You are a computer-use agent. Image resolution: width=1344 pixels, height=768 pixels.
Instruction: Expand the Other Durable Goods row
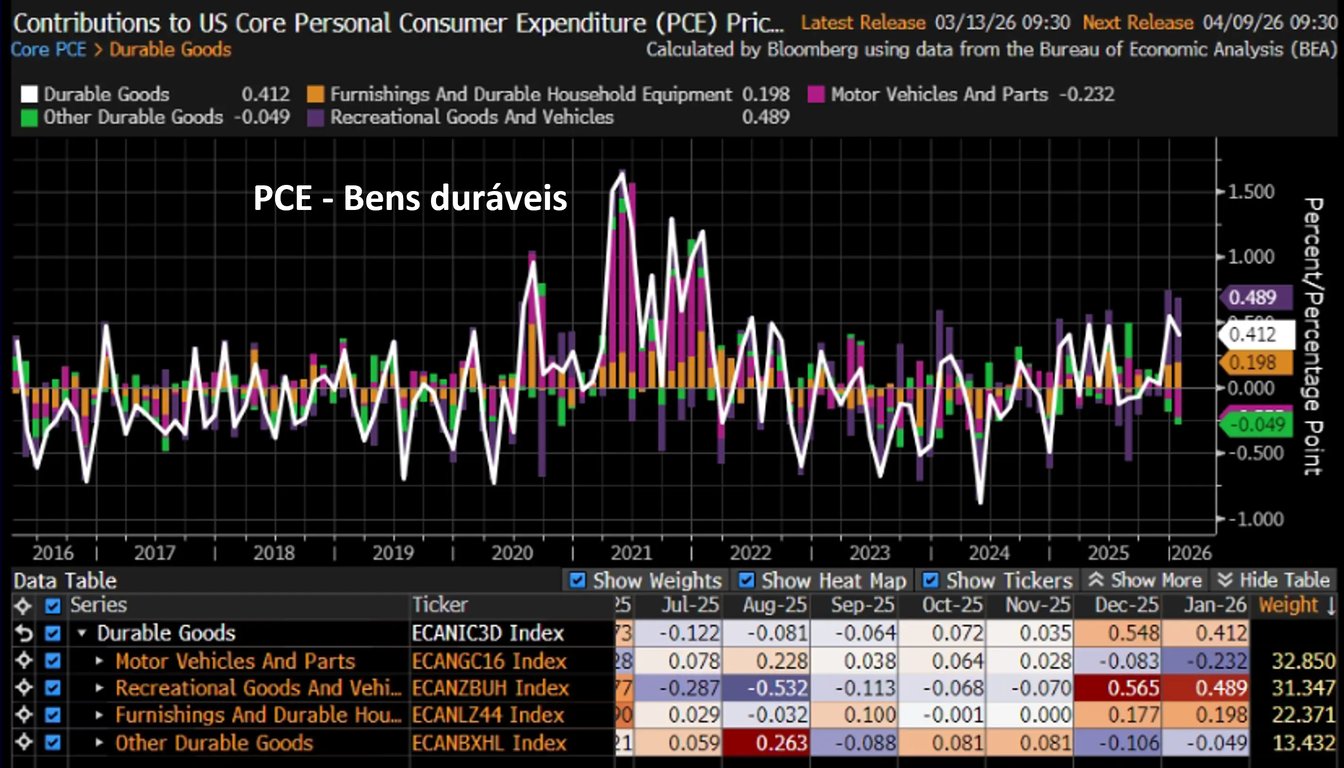coord(100,743)
